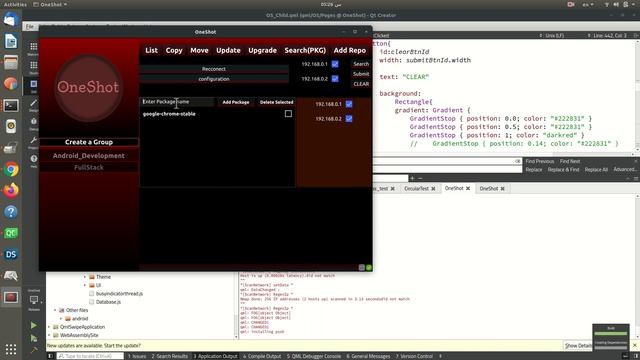Collapse the Other files node
The width and height of the screenshot is (640, 360).
click(x=55, y=310)
